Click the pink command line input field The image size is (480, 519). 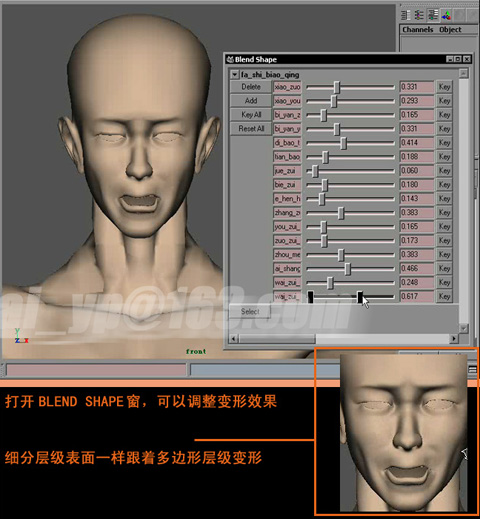click(96, 370)
